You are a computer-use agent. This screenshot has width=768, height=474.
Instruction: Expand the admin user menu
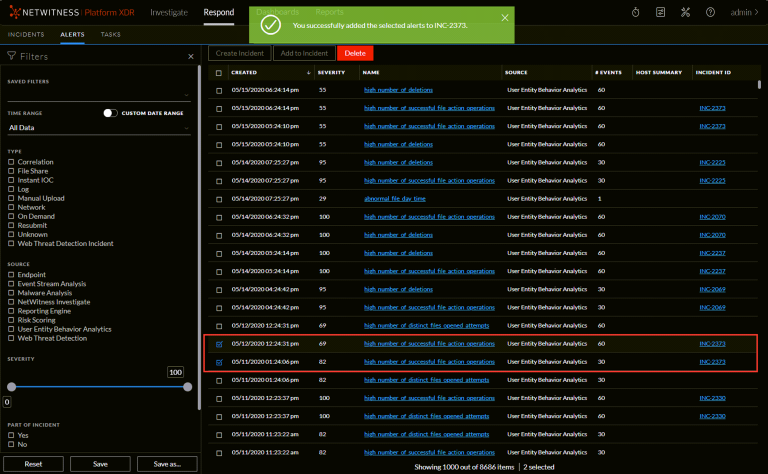(743, 12)
